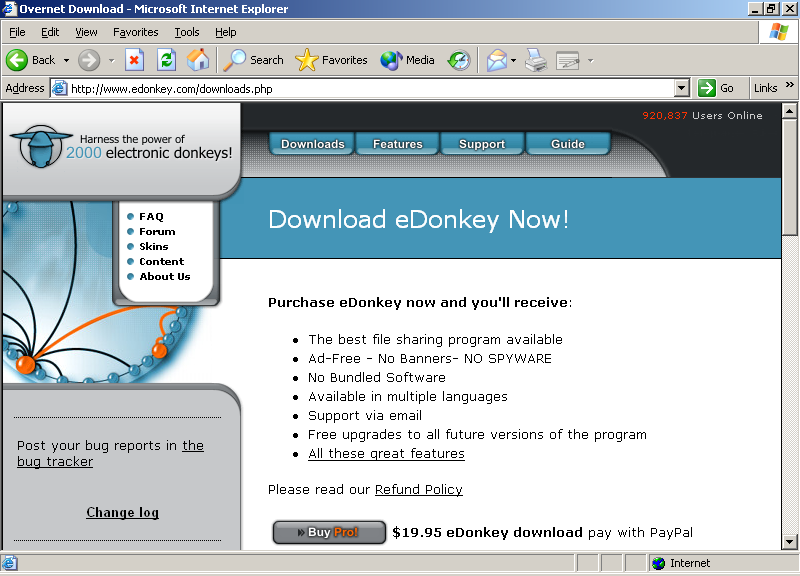The image size is (800, 576).
Task: Click the 920,837 Users Online text
Action: click(x=702, y=115)
